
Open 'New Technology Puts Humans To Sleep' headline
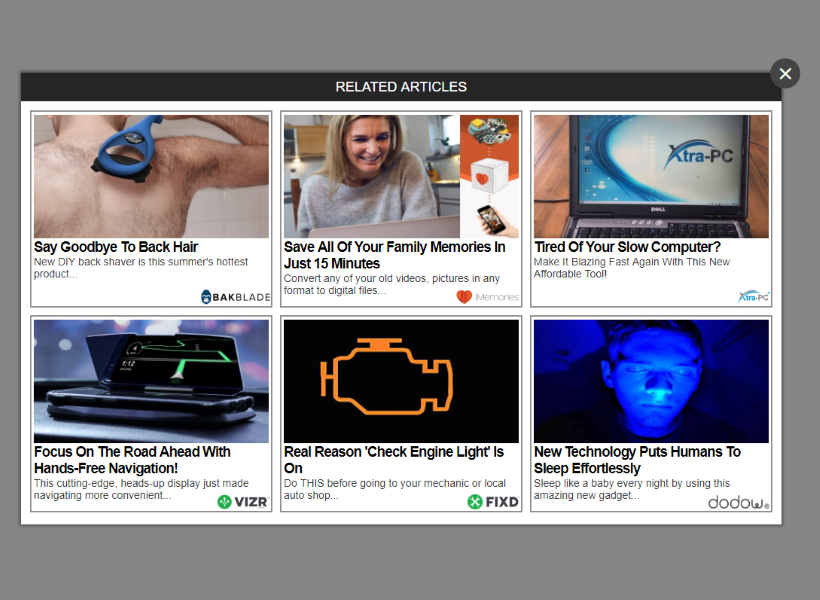(637, 460)
